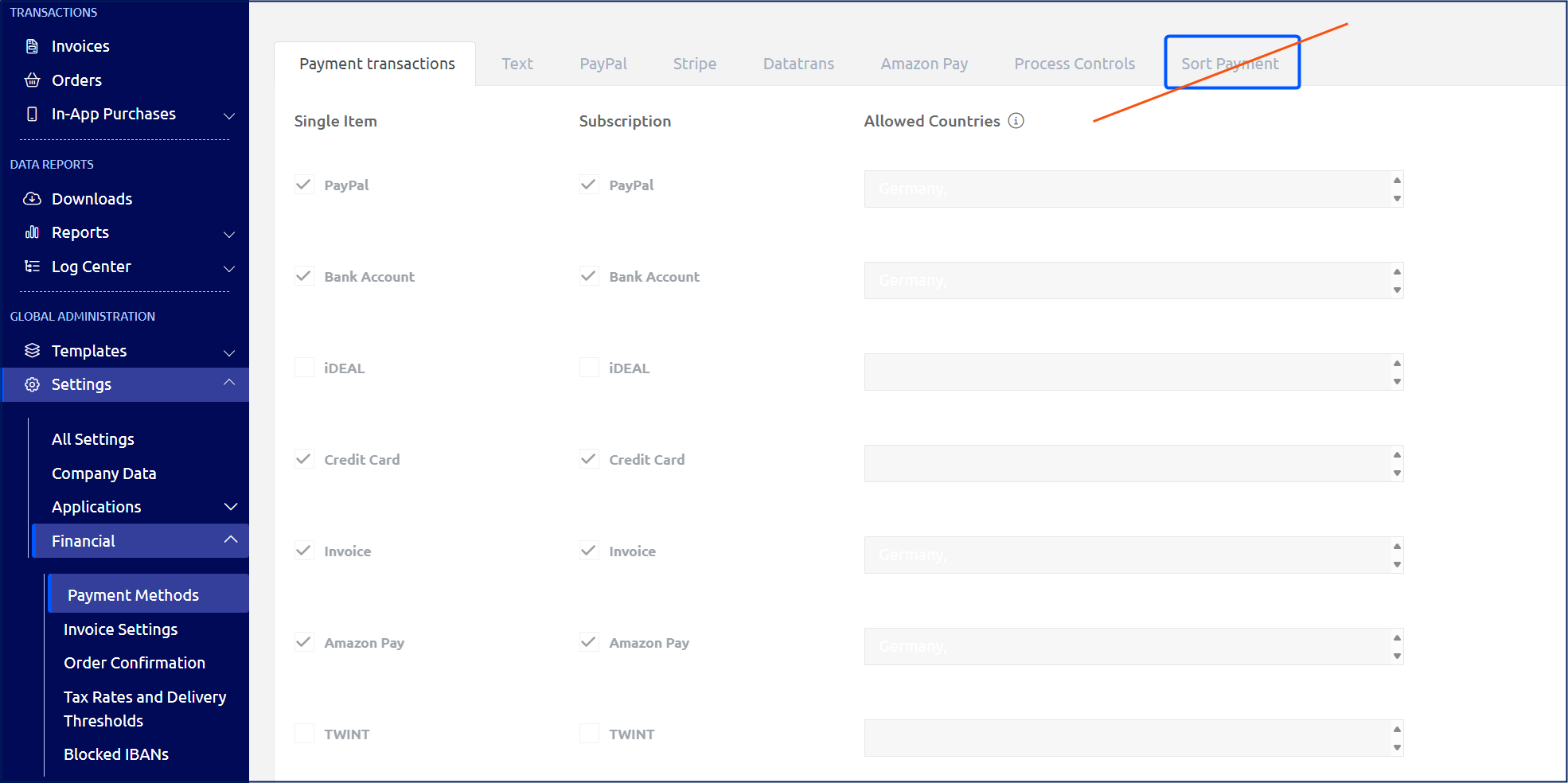This screenshot has height=783, width=1568.
Task: Open the Sort Payment tab
Action: [1231, 64]
